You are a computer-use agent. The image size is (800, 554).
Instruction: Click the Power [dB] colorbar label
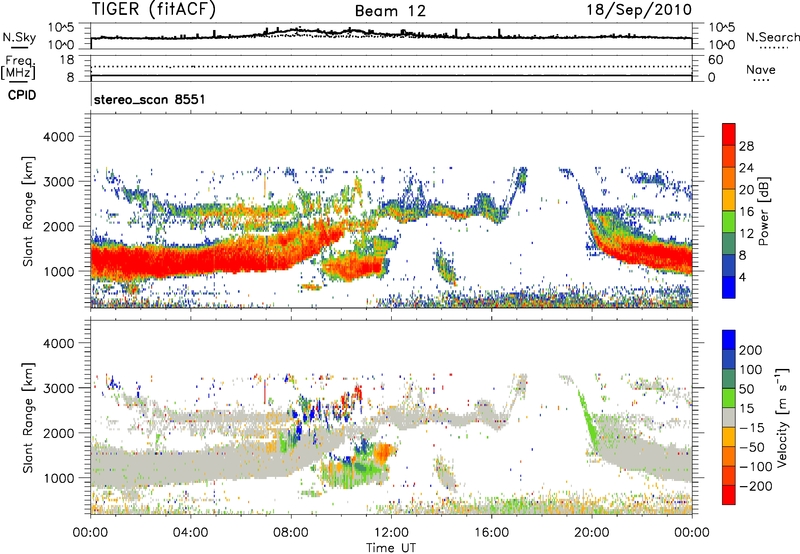pos(764,212)
